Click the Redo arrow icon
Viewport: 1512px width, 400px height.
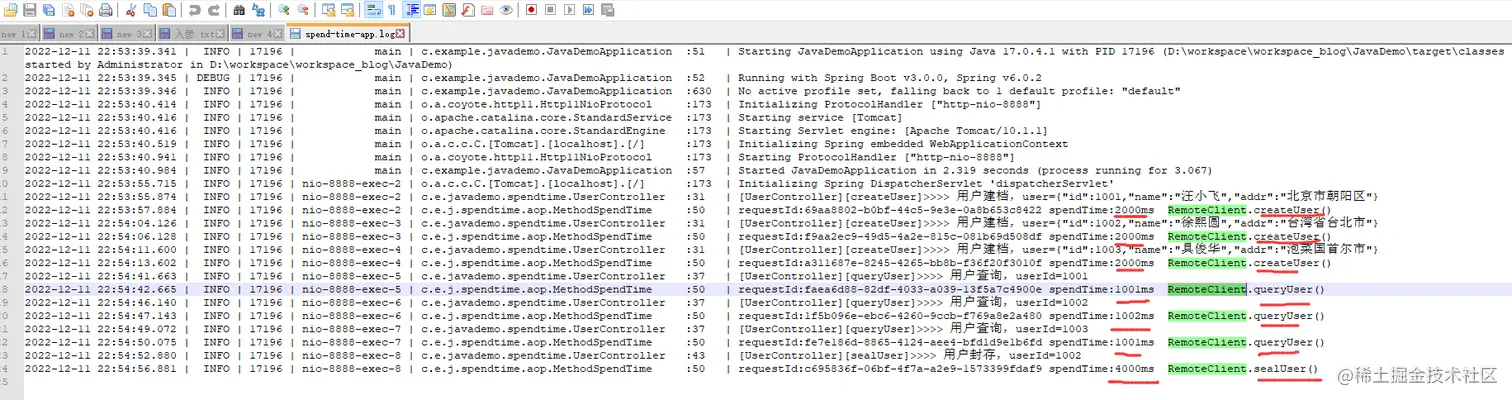(x=213, y=10)
